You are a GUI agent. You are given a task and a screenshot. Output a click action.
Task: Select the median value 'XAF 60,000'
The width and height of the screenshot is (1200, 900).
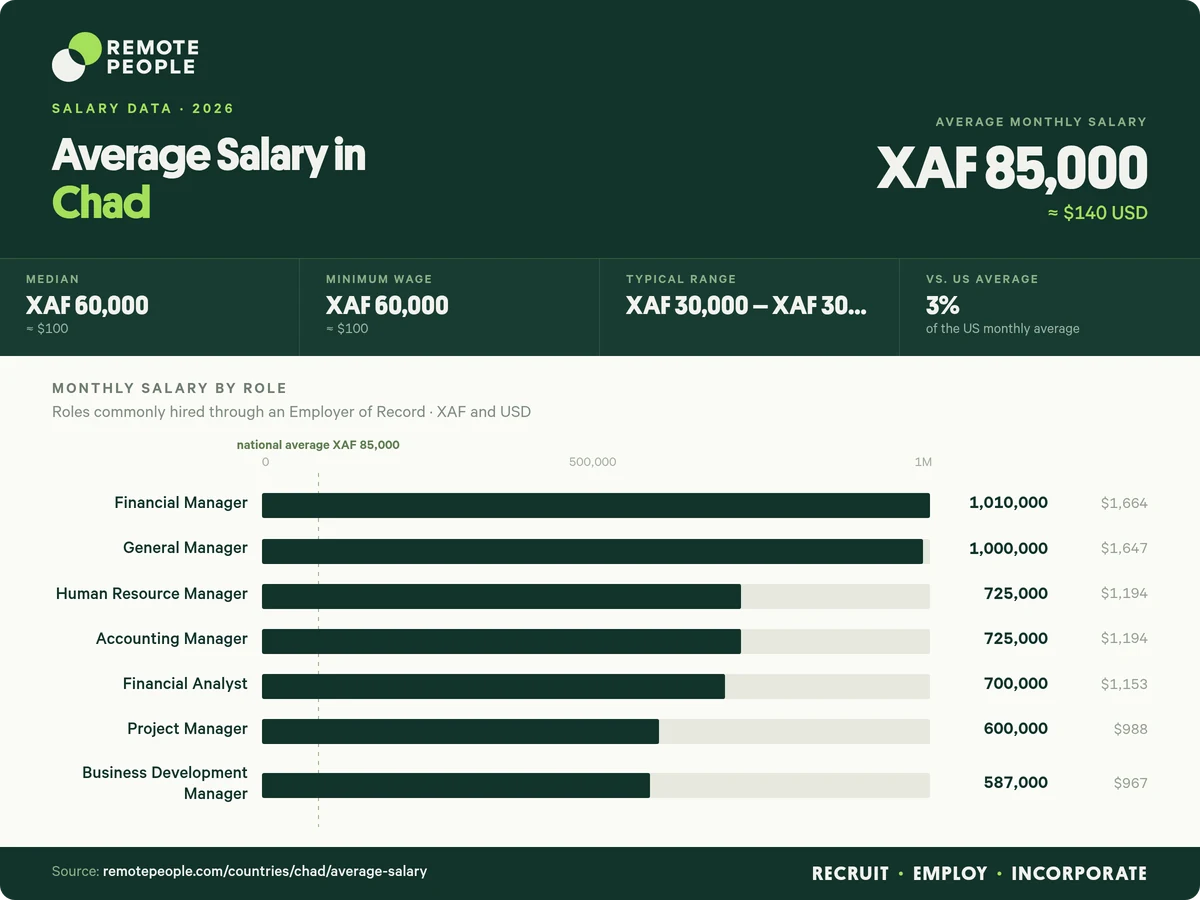point(87,305)
